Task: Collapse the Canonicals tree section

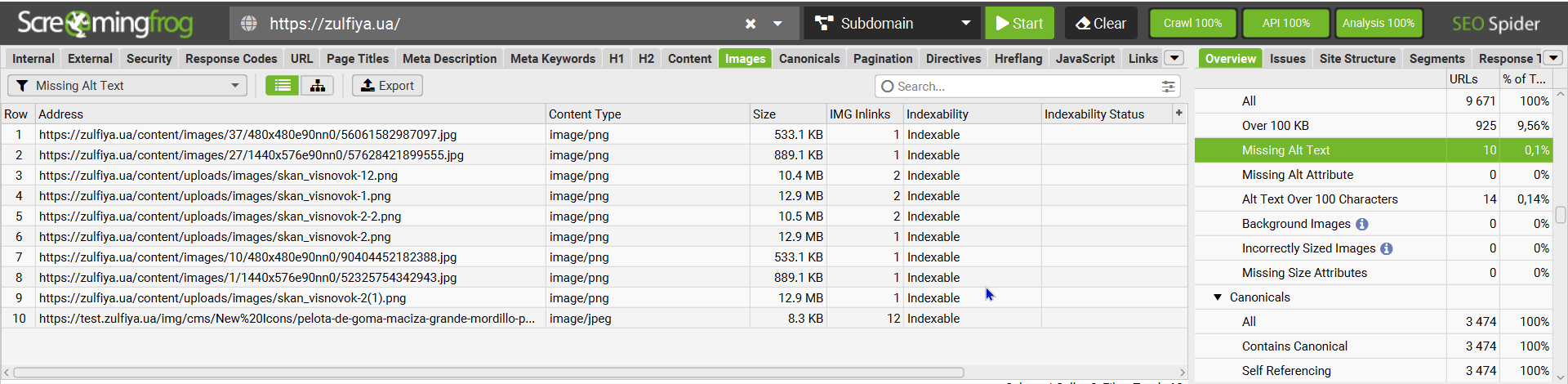Action: pyautogui.click(x=1218, y=297)
